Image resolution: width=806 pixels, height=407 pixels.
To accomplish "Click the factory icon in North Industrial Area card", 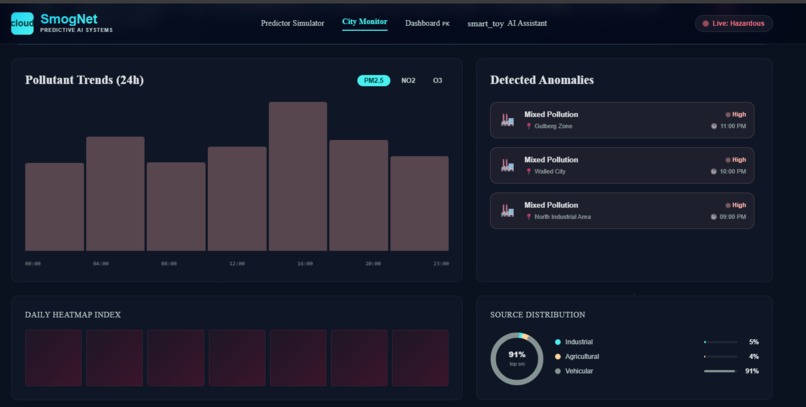I will pyautogui.click(x=507, y=211).
